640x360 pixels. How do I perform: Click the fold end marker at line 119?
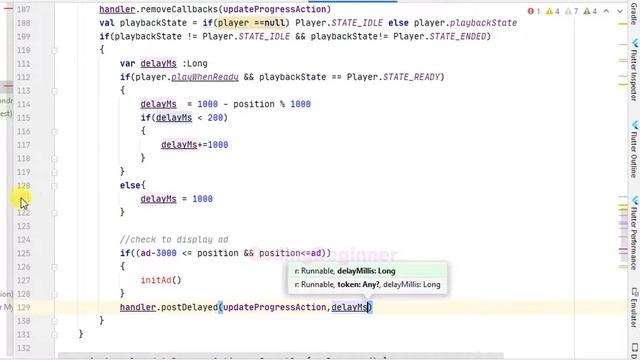pyautogui.click(x=54, y=172)
